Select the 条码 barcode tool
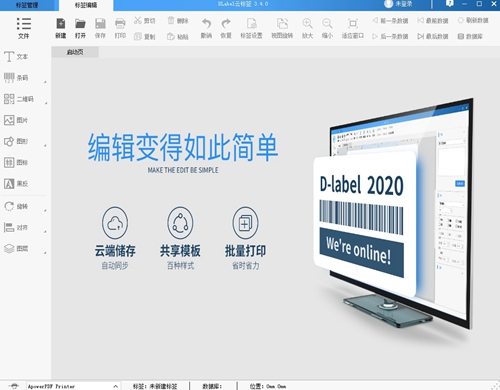The image size is (500, 390). pos(16,78)
